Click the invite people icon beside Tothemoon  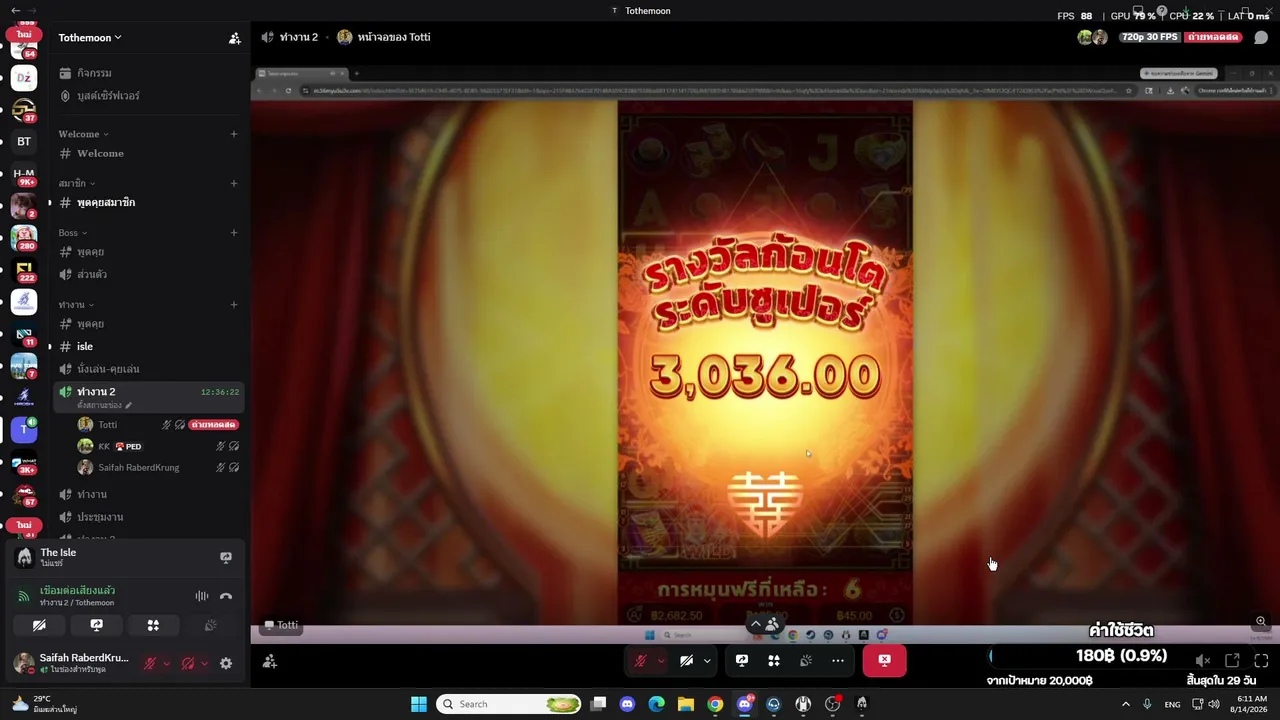click(x=234, y=38)
